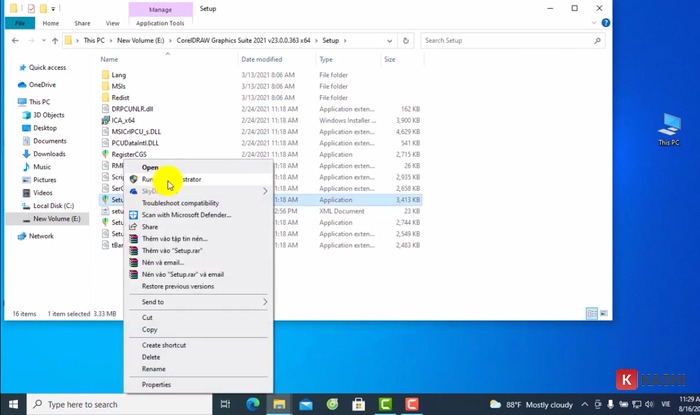Click the OneDrive cloud icon in sidebar
700x415 pixels.
point(22,85)
